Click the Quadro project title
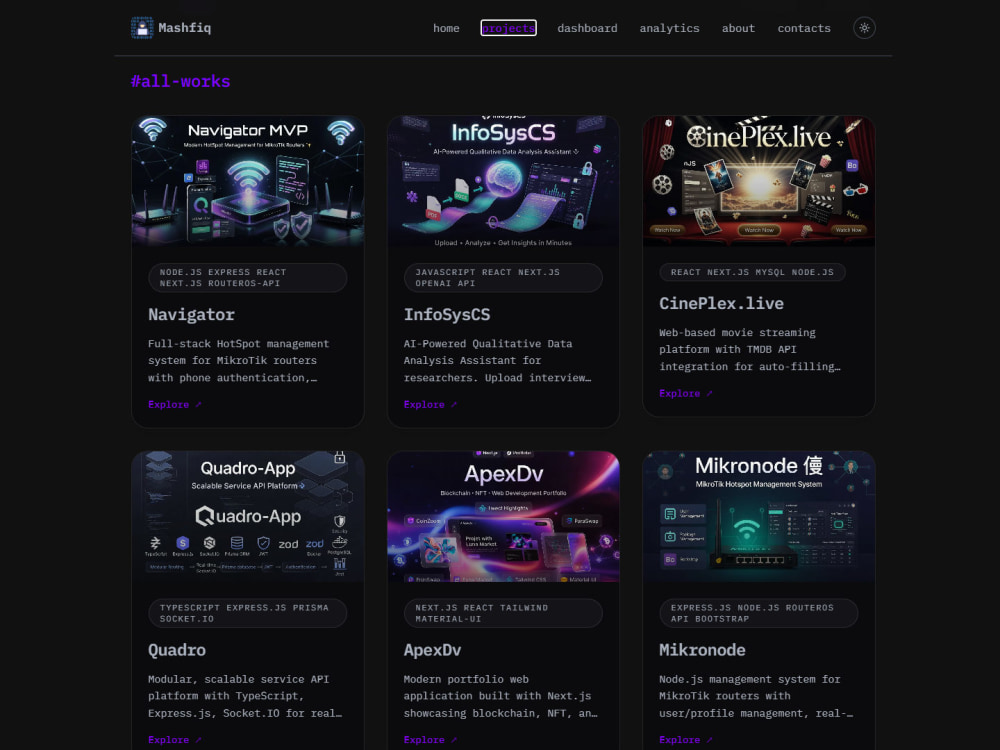 (x=177, y=650)
